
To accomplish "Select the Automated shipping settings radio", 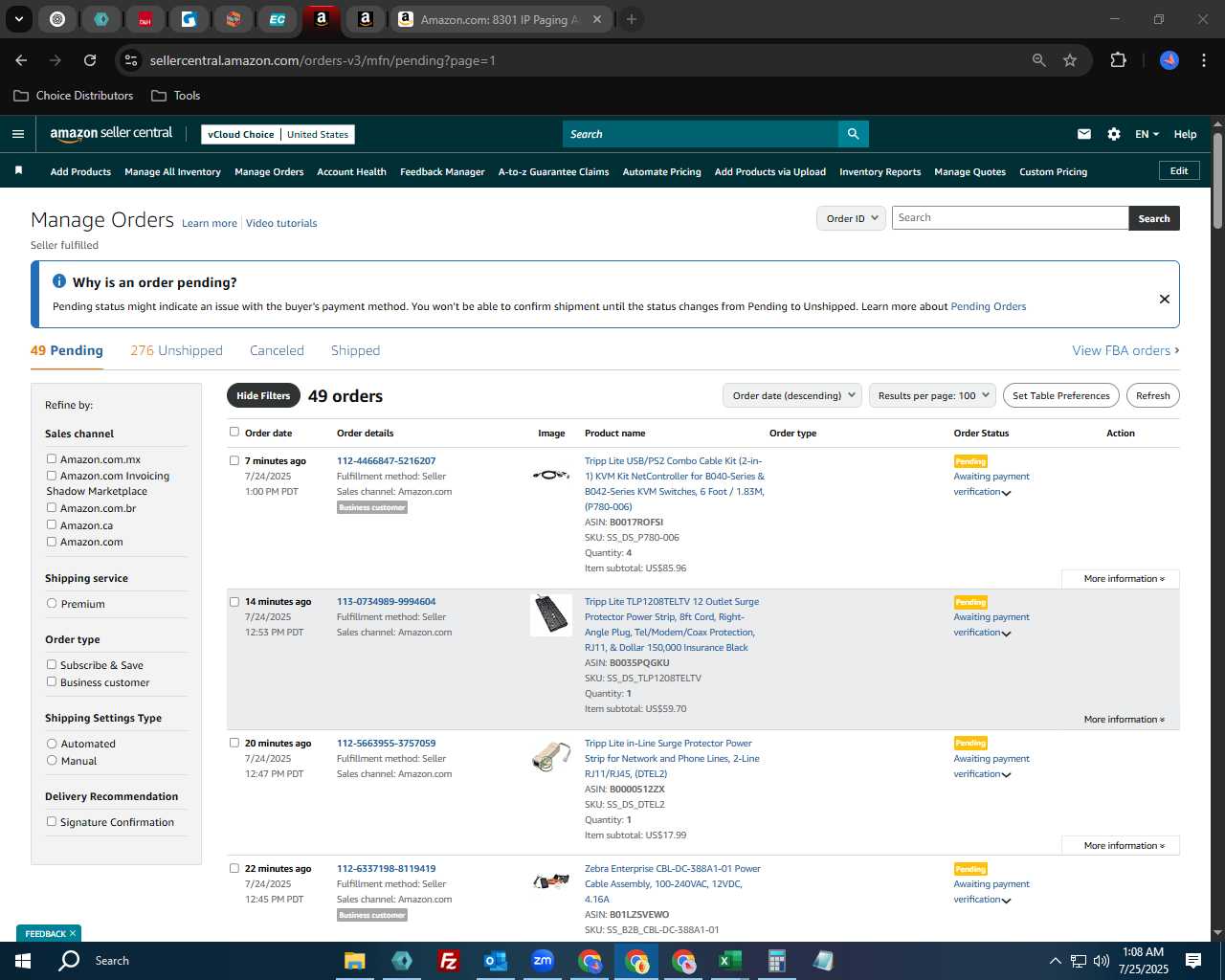I will click(x=52, y=744).
